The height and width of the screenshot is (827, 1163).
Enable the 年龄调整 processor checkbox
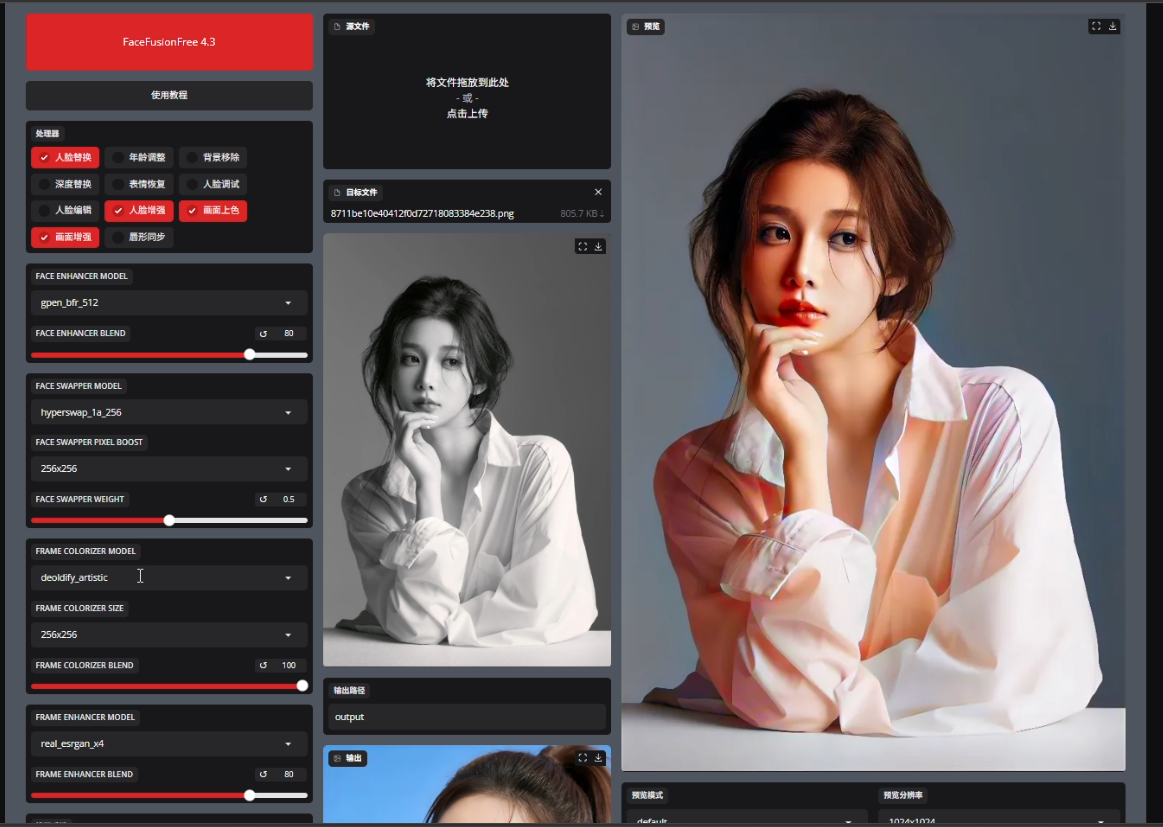(x=119, y=158)
